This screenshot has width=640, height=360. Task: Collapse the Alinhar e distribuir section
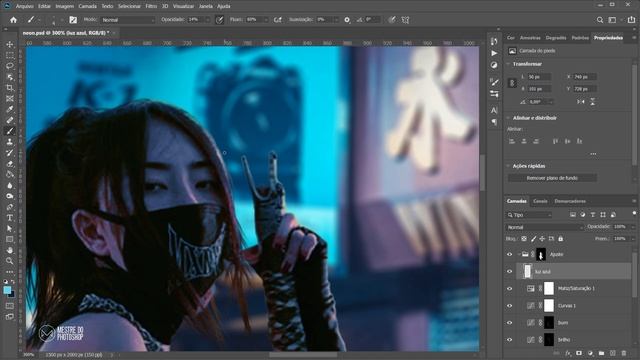coord(508,118)
